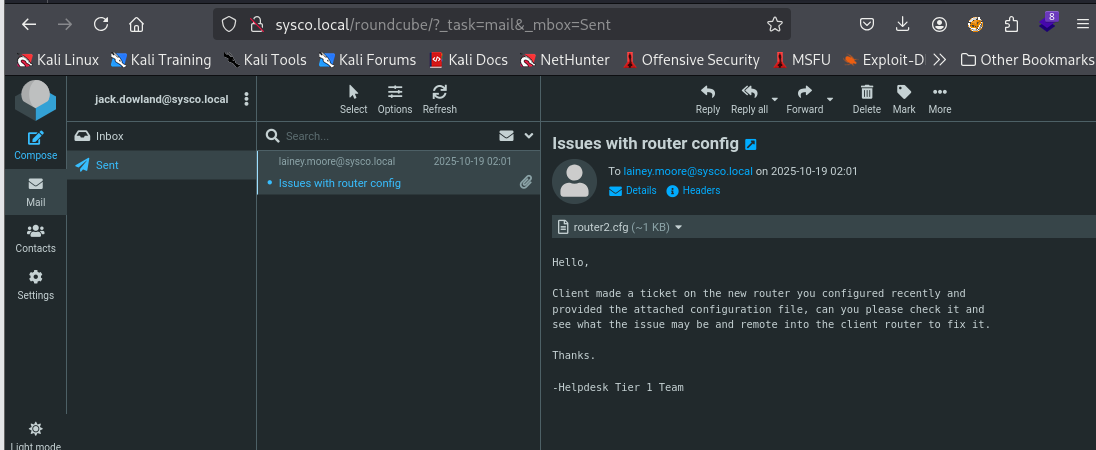Open the router2.cfg attachment
This screenshot has height=450, width=1096.
pos(613,227)
